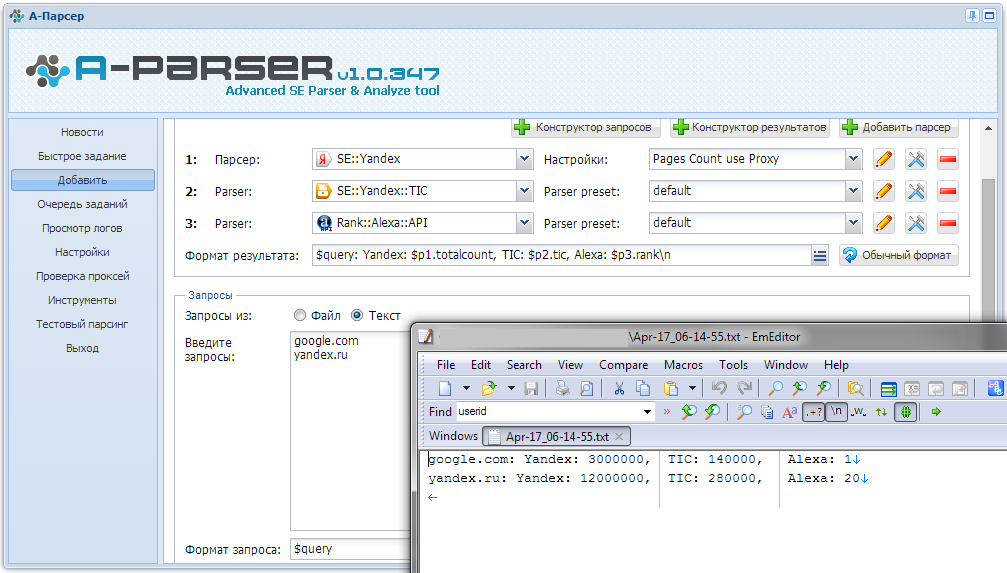Click tools settings icon for Rank::Alexa::API row

(916, 223)
